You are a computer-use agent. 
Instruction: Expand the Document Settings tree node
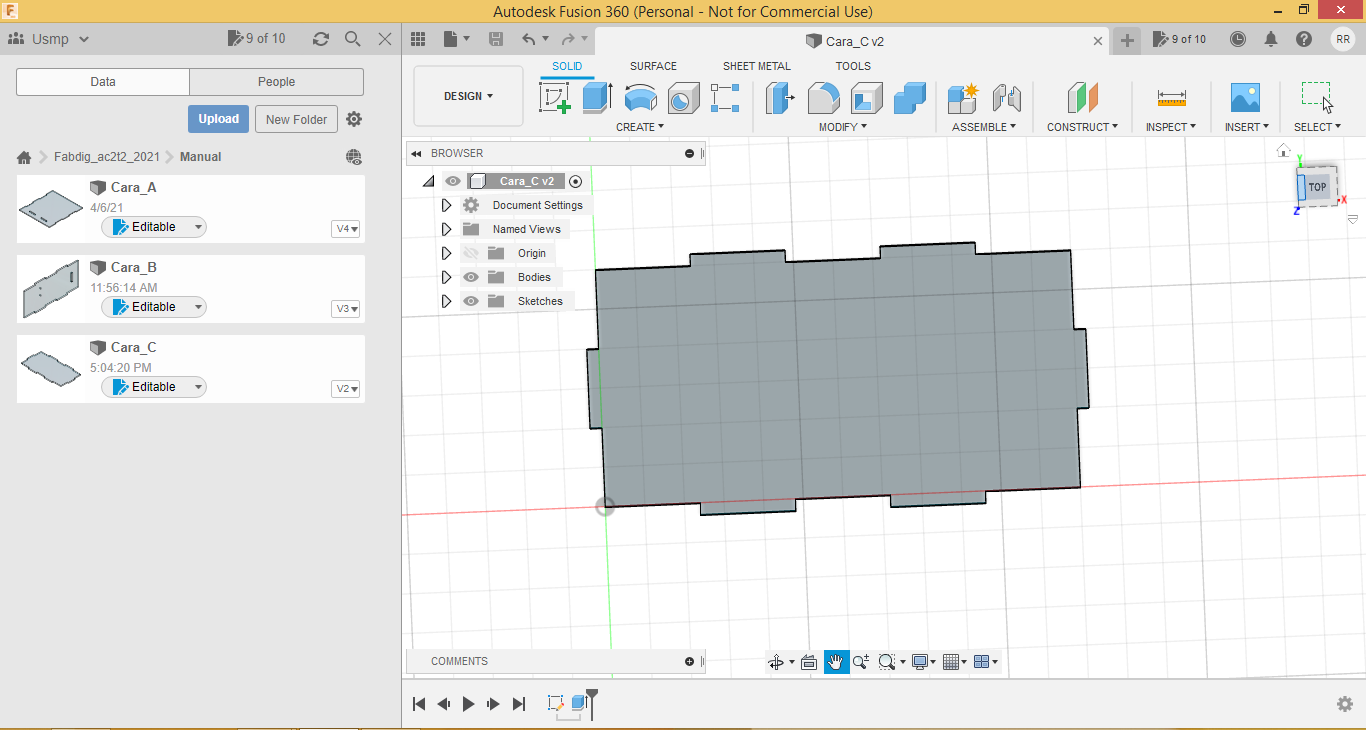447,205
